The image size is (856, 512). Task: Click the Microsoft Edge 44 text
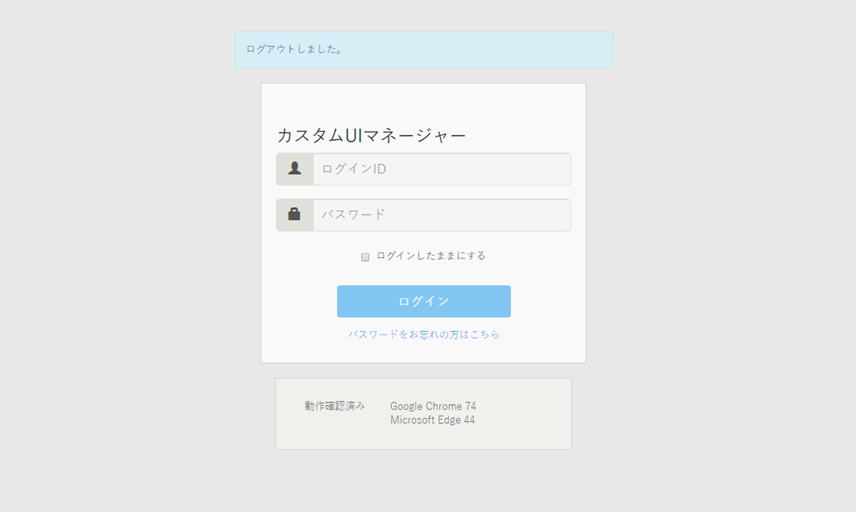(432, 420)
